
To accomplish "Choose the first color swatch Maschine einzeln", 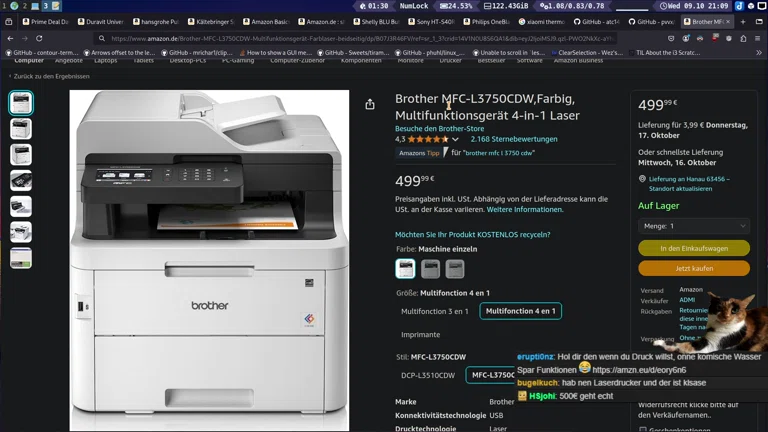I will (405, 268).
